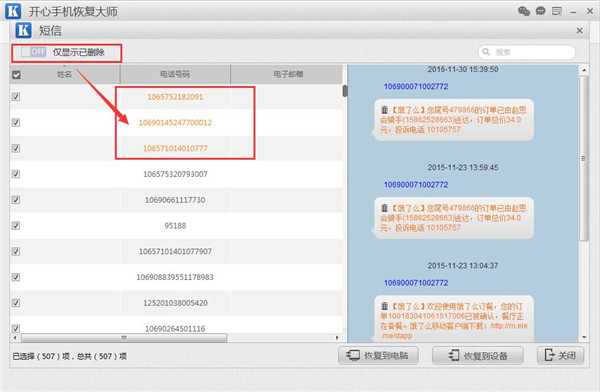
Task: Select phone number 95188
Action: pyautogui.click(x=175, y=225)
